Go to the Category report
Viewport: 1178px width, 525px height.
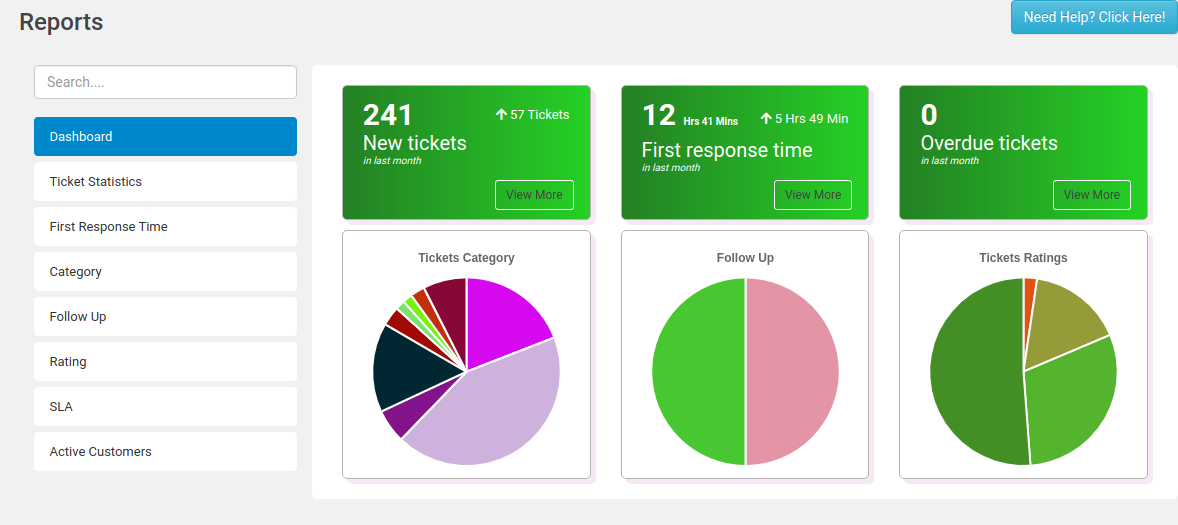(x=165, y=272)
